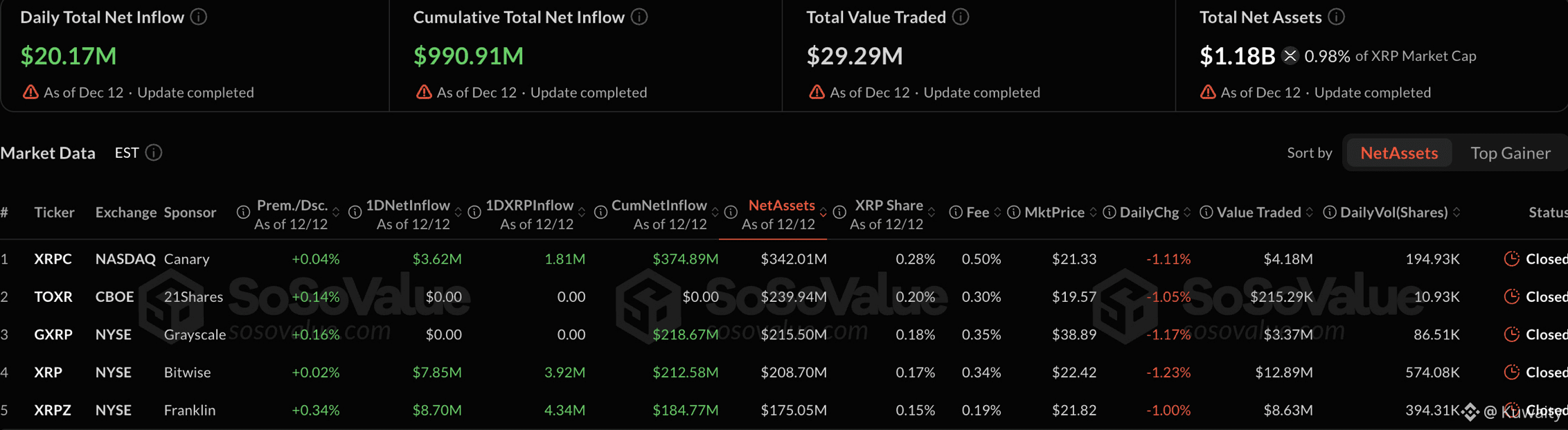This screenshot has width=1568, height=430.
Task: Switch sorting to Top Gainer
Action: (1511, 153)
